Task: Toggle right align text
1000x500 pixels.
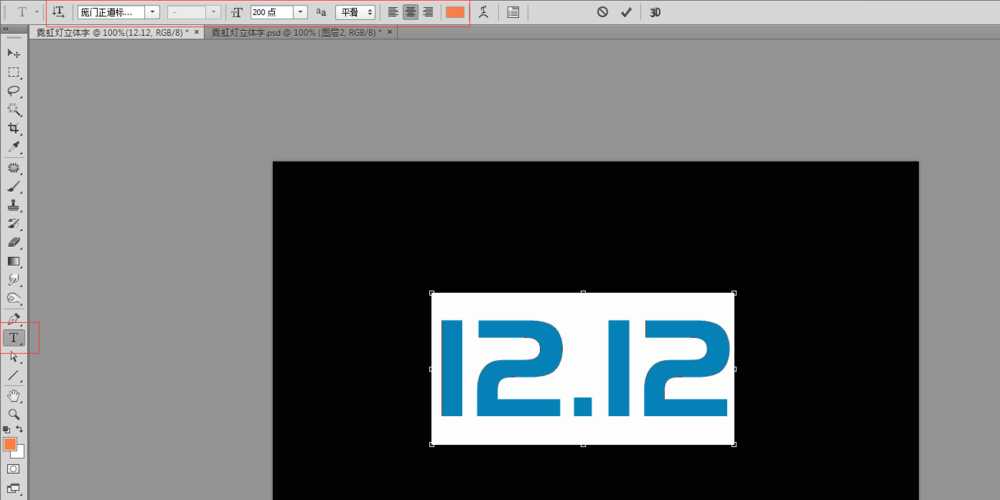Action: coord(428,12)
